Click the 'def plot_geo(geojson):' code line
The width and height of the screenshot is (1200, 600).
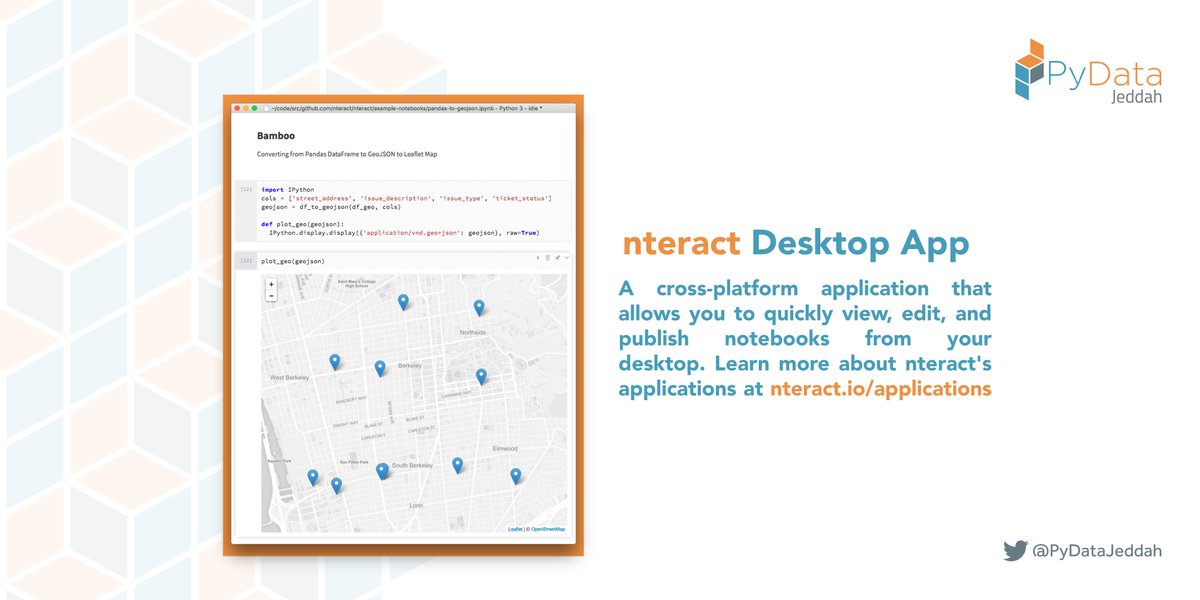tap(302, 224)
